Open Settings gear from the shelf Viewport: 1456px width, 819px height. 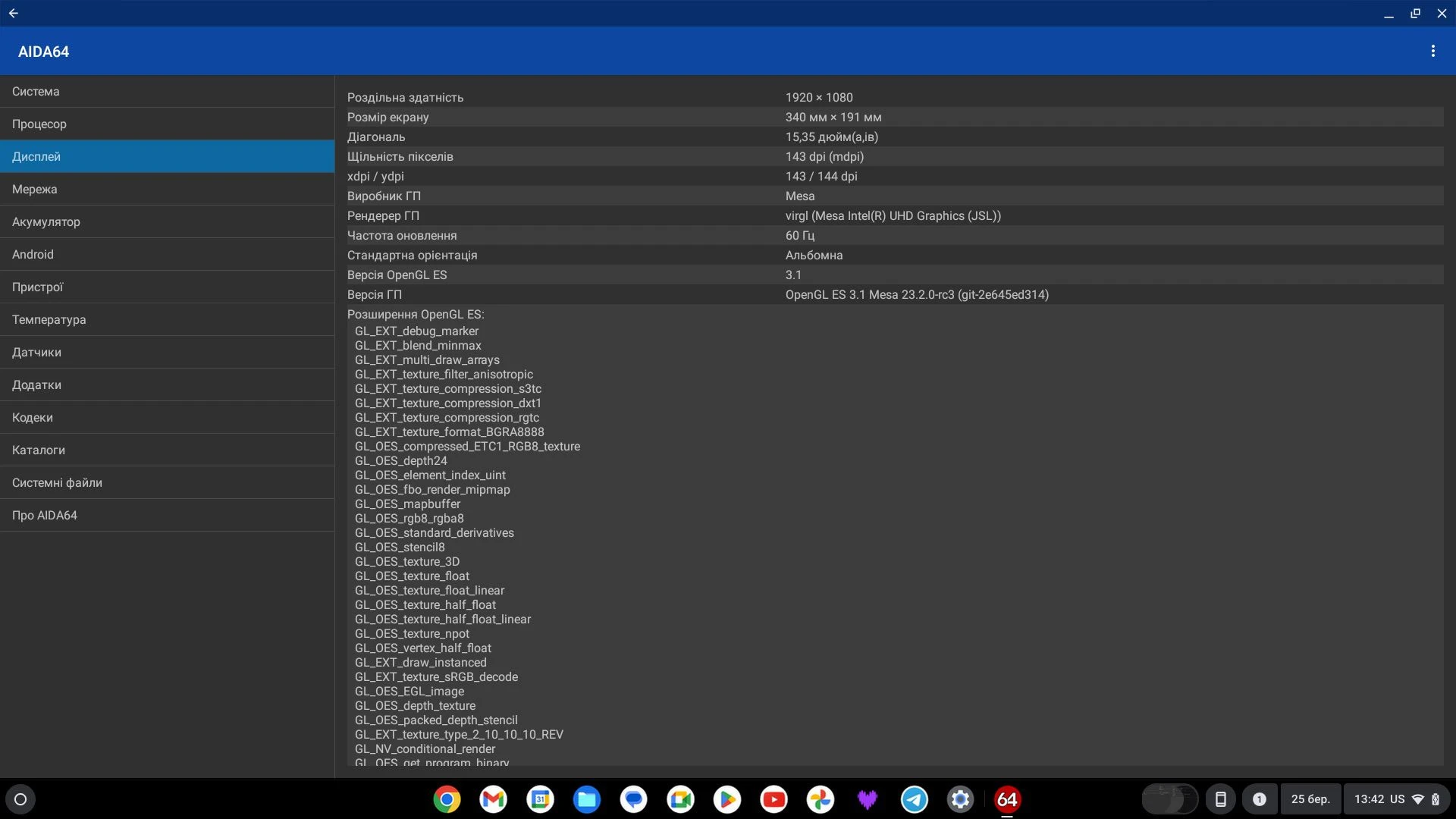[961, 799]
